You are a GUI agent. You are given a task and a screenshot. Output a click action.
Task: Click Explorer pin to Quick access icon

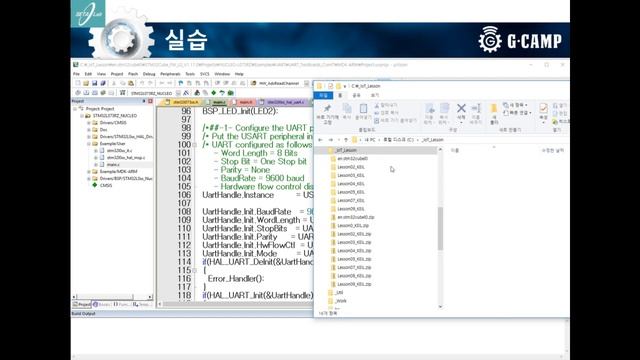327,109
